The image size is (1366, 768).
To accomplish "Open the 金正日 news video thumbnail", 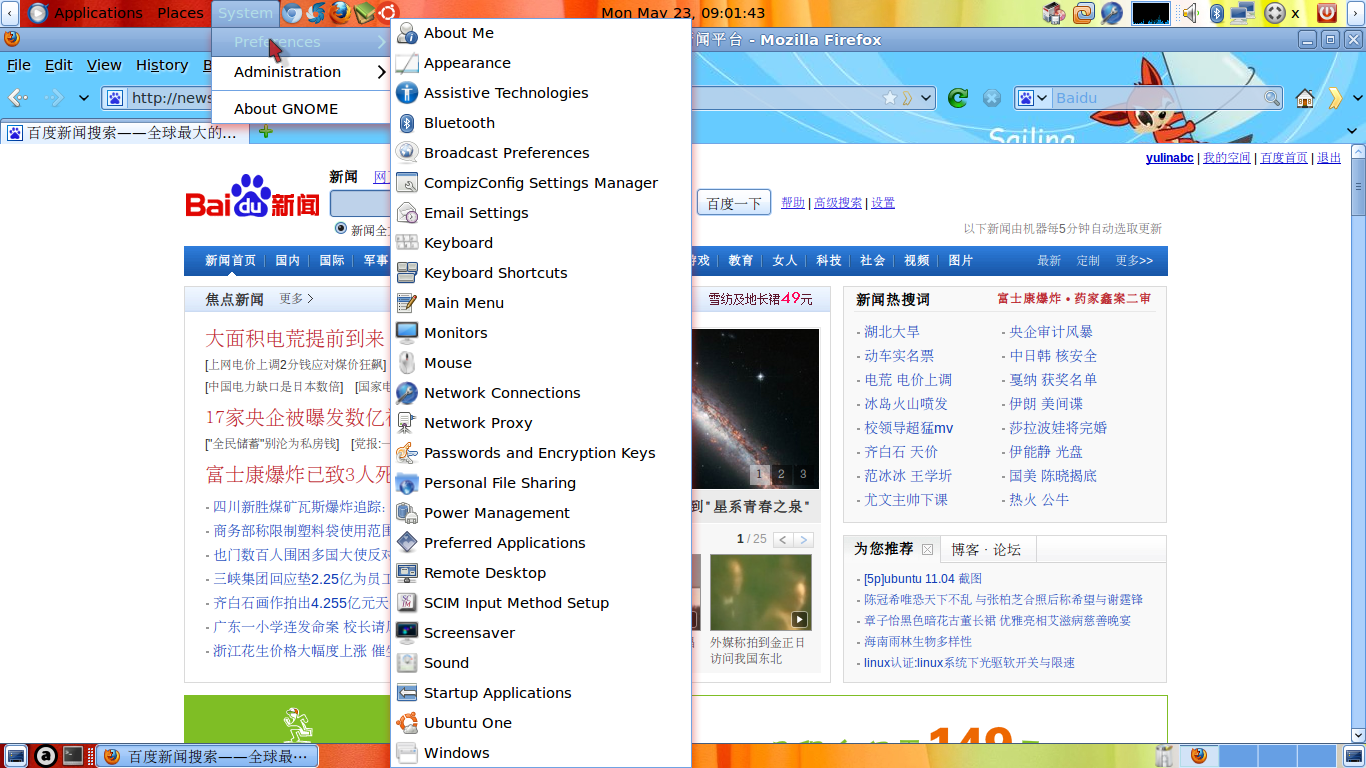I will click(760, 592).
